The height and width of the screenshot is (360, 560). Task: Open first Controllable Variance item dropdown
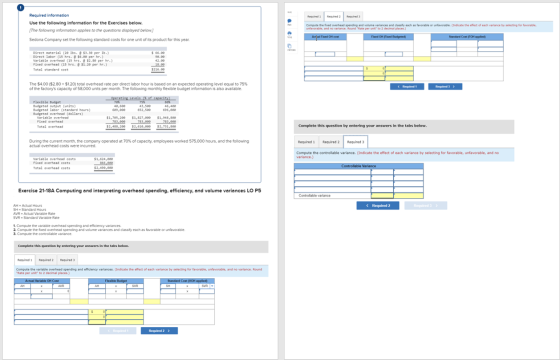[332, 172]
